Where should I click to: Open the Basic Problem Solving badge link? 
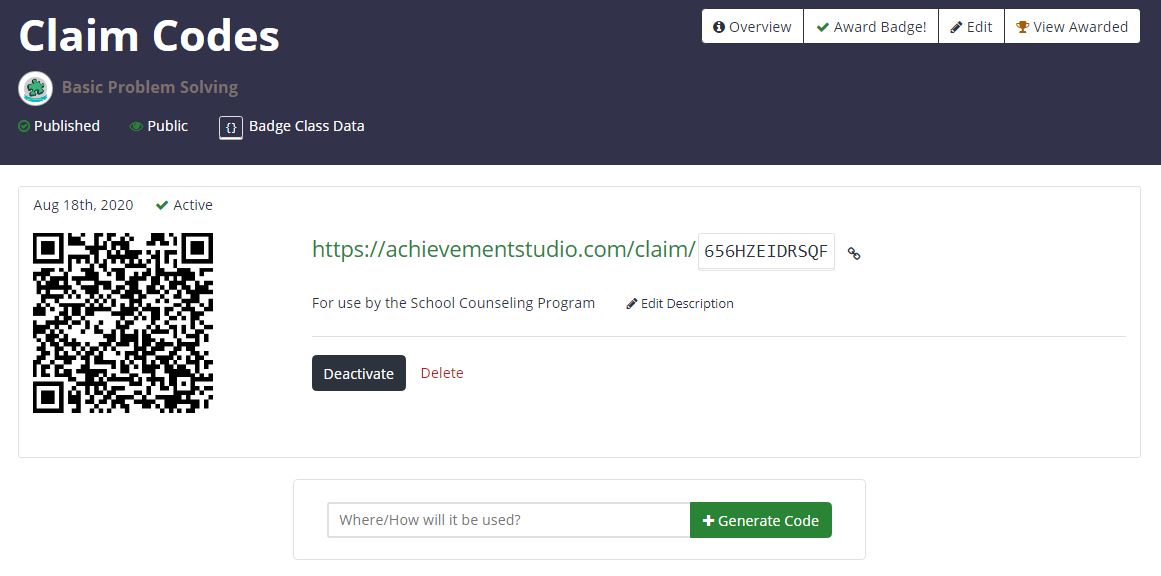tap(150, 87)
